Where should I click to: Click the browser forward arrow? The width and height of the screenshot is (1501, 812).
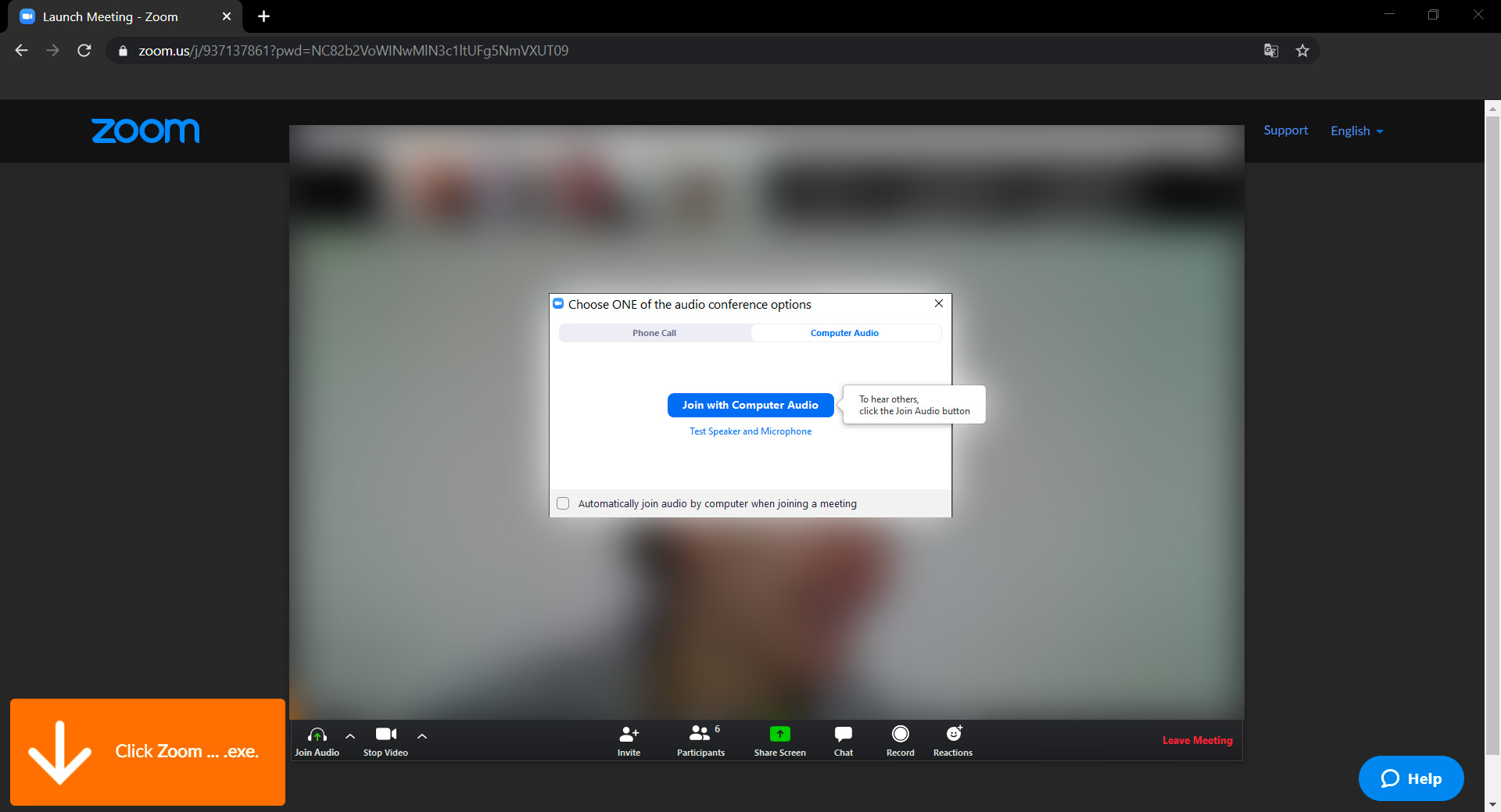[x=52, y=51]
